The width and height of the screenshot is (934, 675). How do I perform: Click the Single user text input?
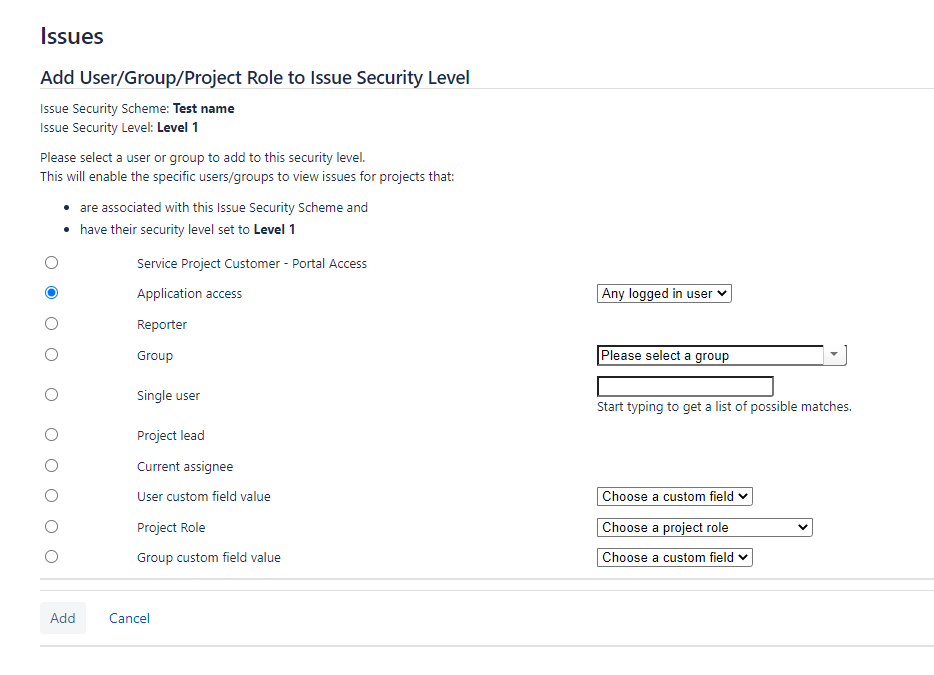(x=685, y=386)
